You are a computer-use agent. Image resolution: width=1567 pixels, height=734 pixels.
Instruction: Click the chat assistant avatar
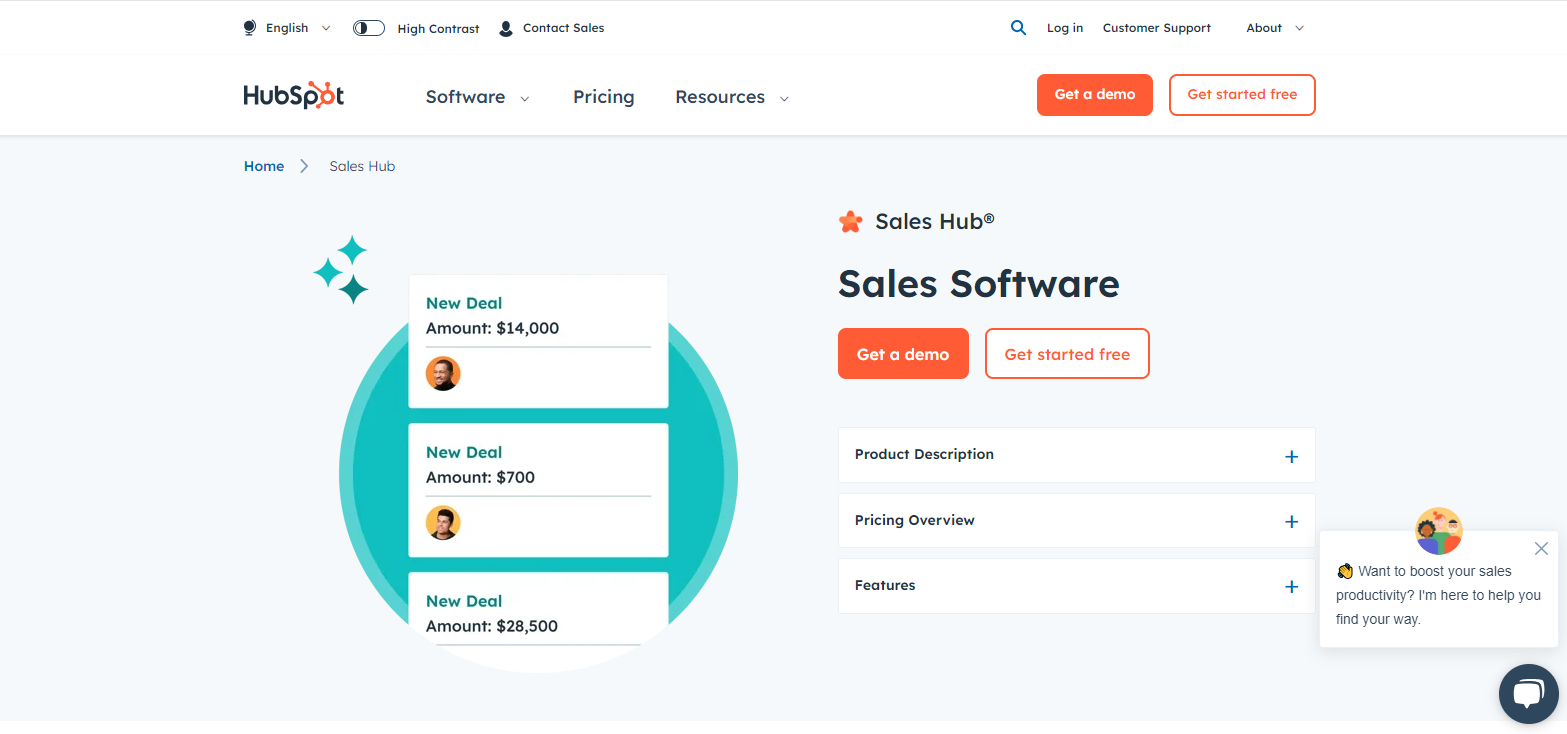(1439, 531)
